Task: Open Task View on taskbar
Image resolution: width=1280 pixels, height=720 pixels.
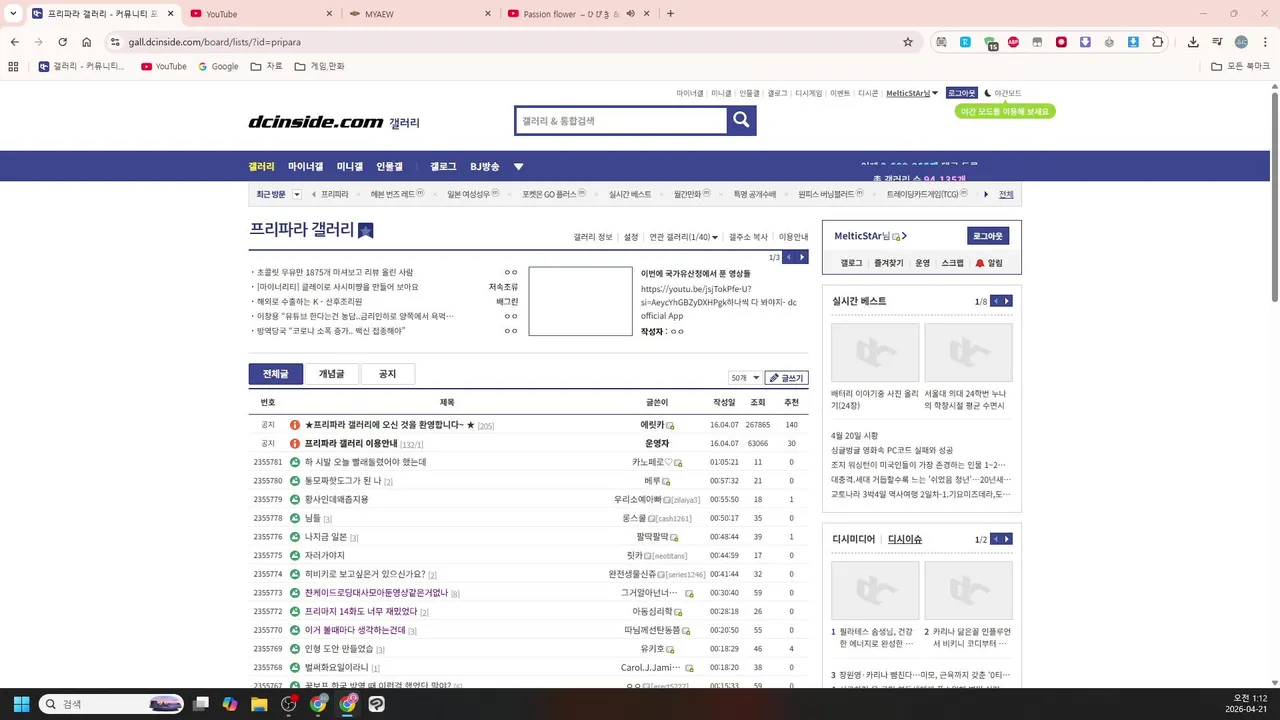Action: tap(201, 704)
